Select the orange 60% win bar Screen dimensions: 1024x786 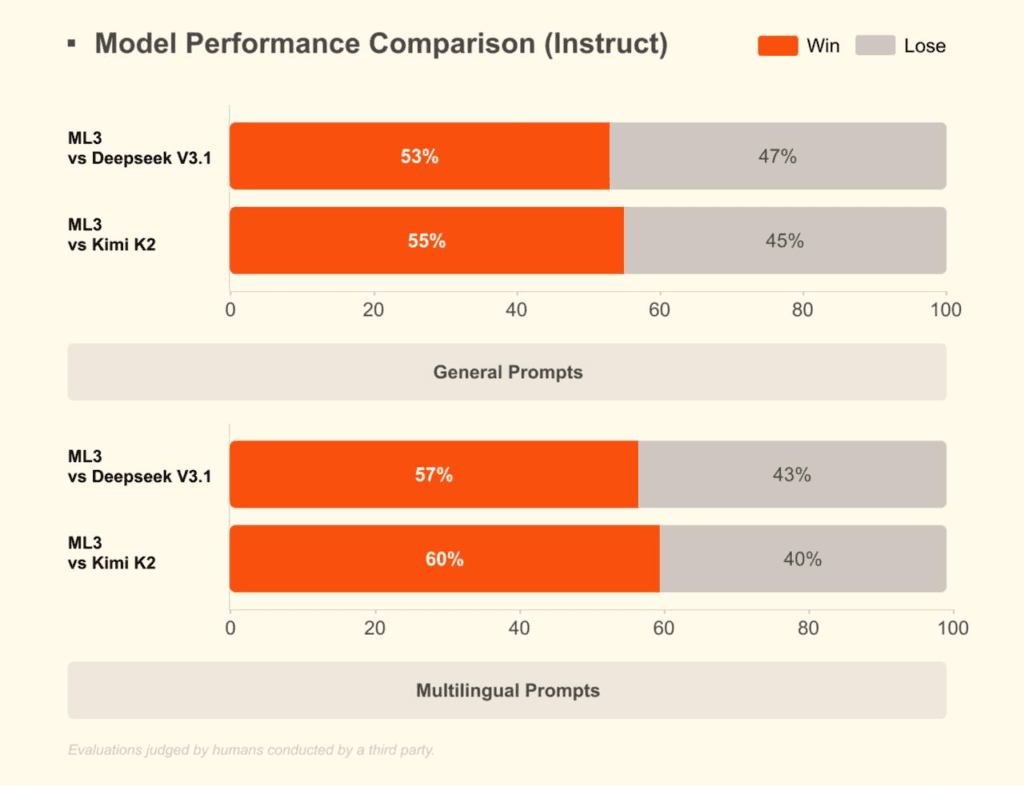444,558
